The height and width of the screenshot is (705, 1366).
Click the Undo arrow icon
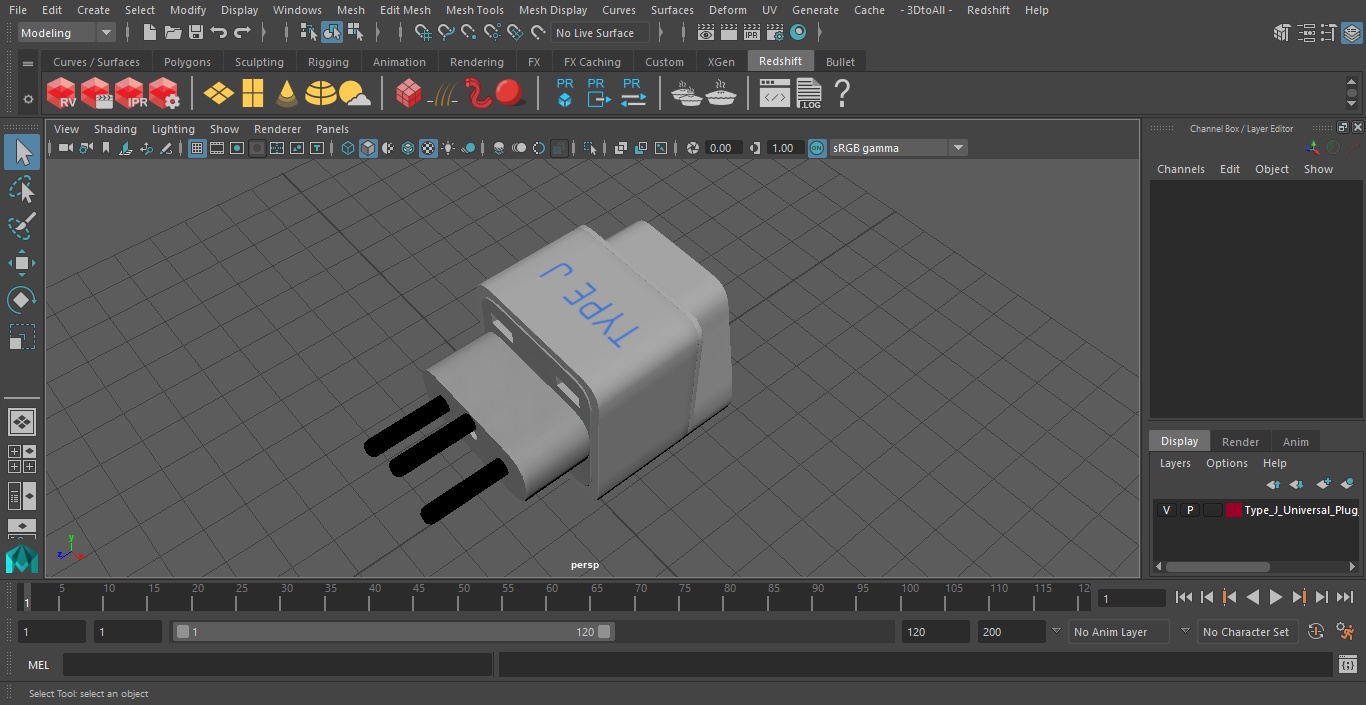pos(219,33)
